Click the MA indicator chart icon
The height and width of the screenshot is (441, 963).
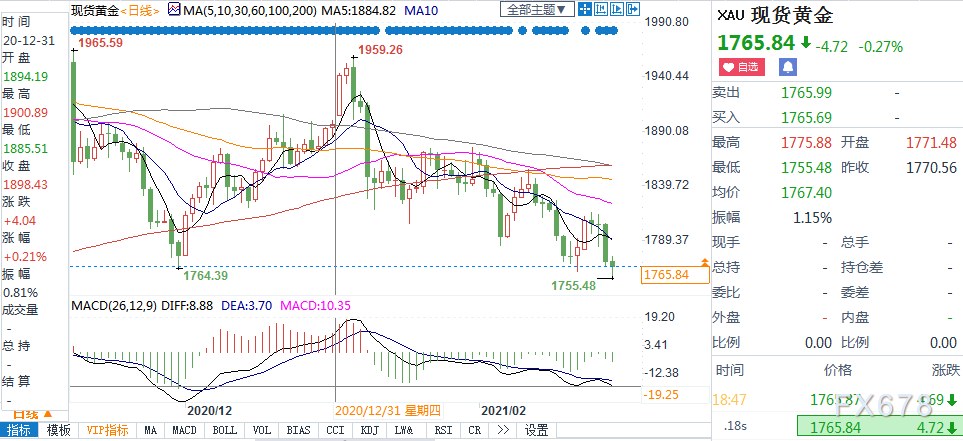click(x=175, y=9)
